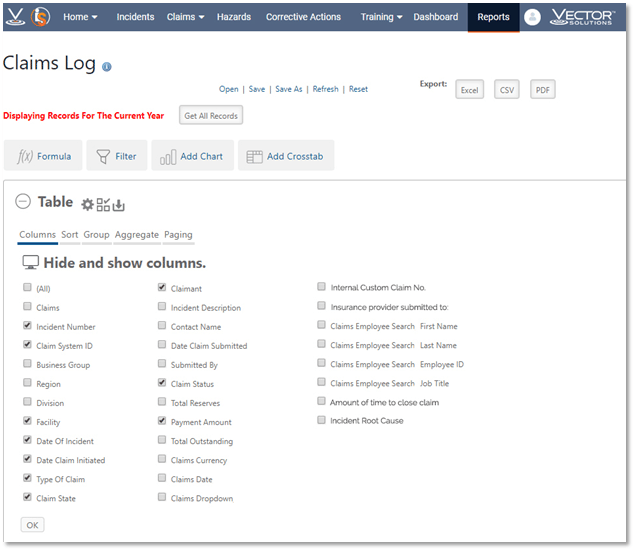Screen dimensions: 635x551
Task: Open the Claims dropdown in navbar
Action: coord(185,17)
